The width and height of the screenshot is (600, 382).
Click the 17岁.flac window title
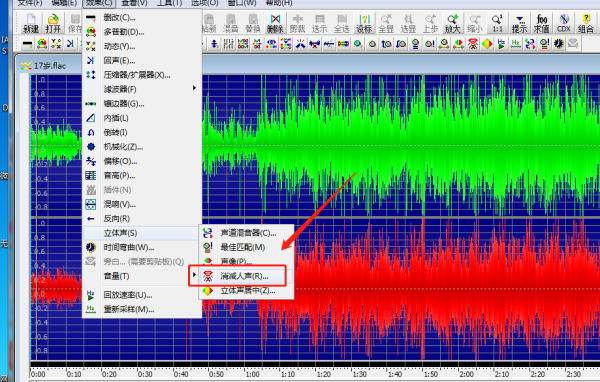tap(50, 66)
